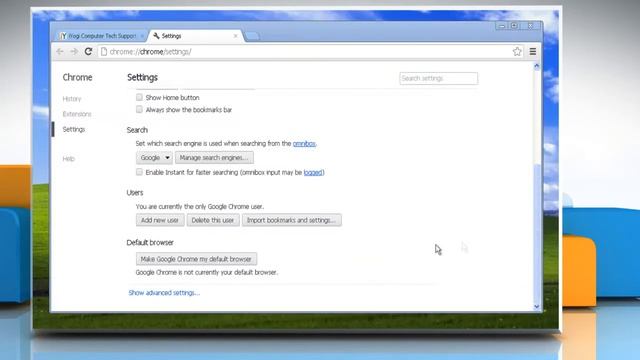
Task: Open History in the sidebar
Action: (x=72, y=99)
